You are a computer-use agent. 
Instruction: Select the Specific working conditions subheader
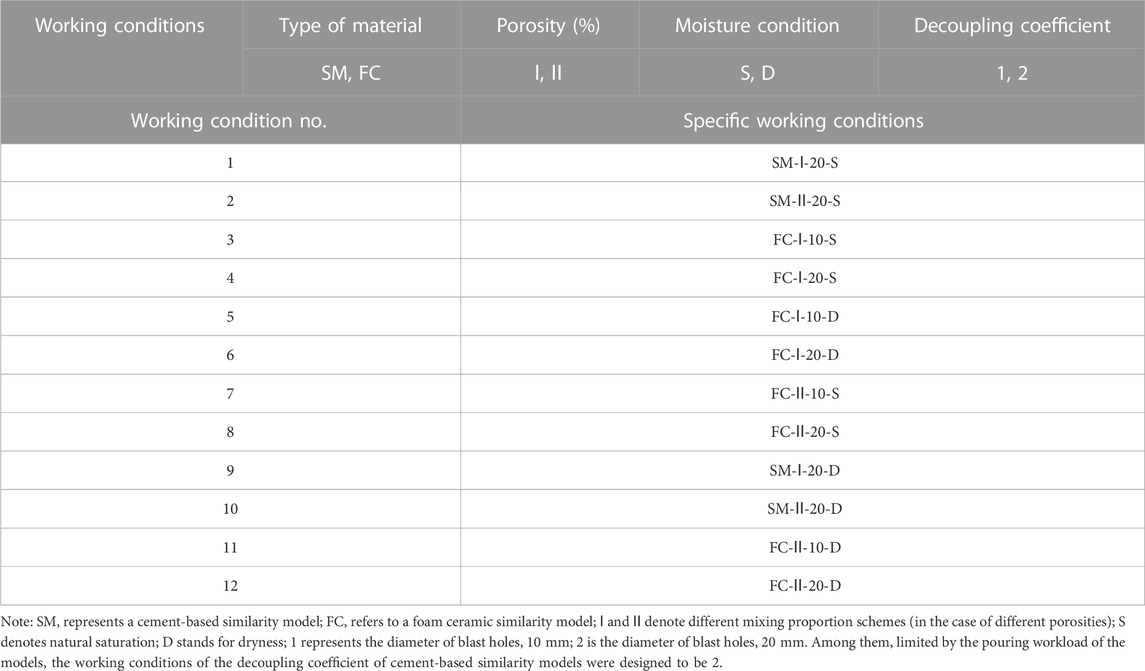click(x=803, y=120)
